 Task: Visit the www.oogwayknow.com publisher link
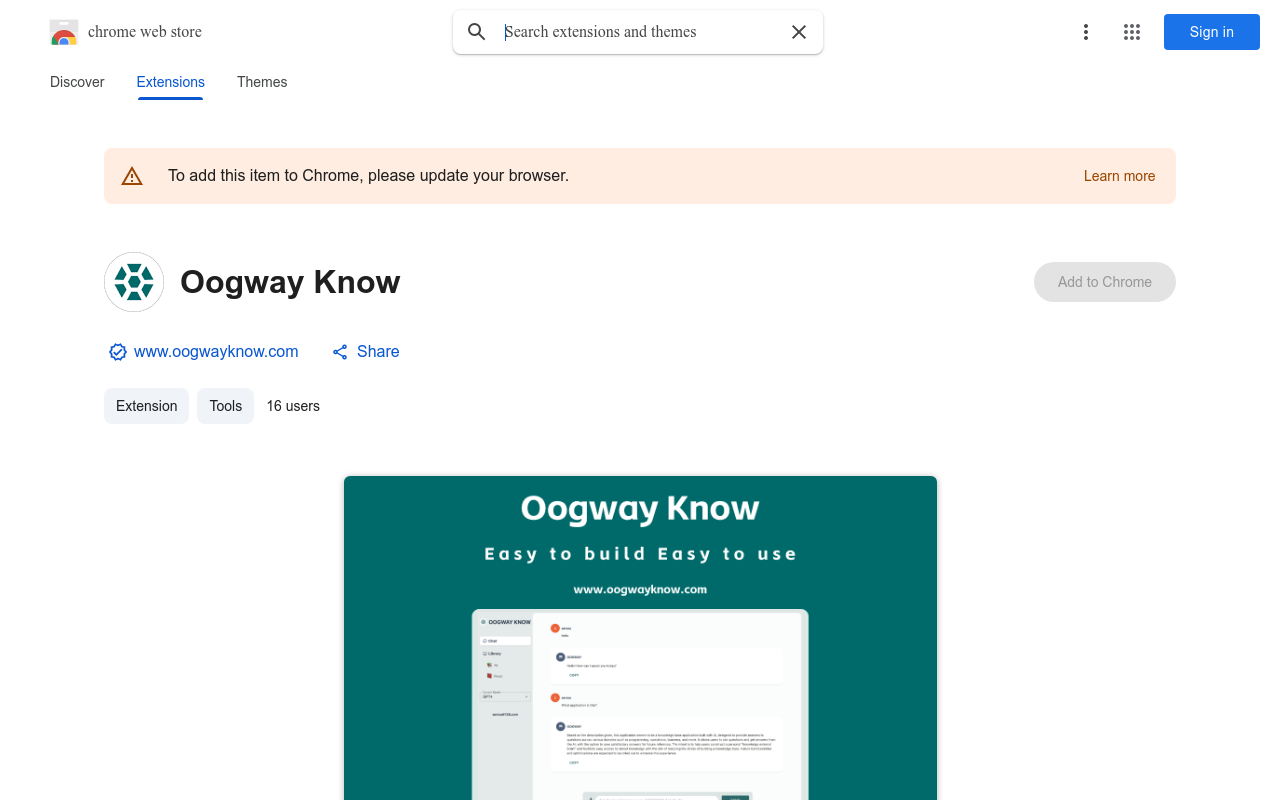pos(216,352)
